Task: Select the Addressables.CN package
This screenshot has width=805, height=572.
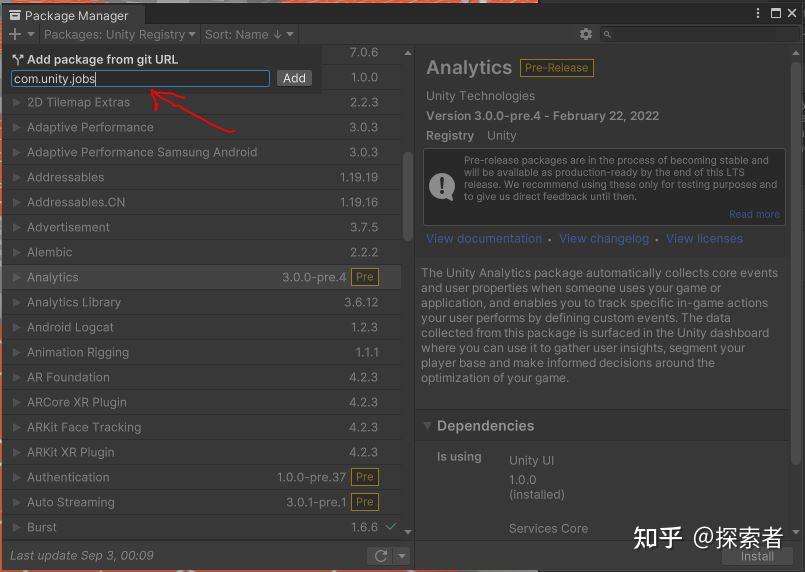Action: pos(202,202)
